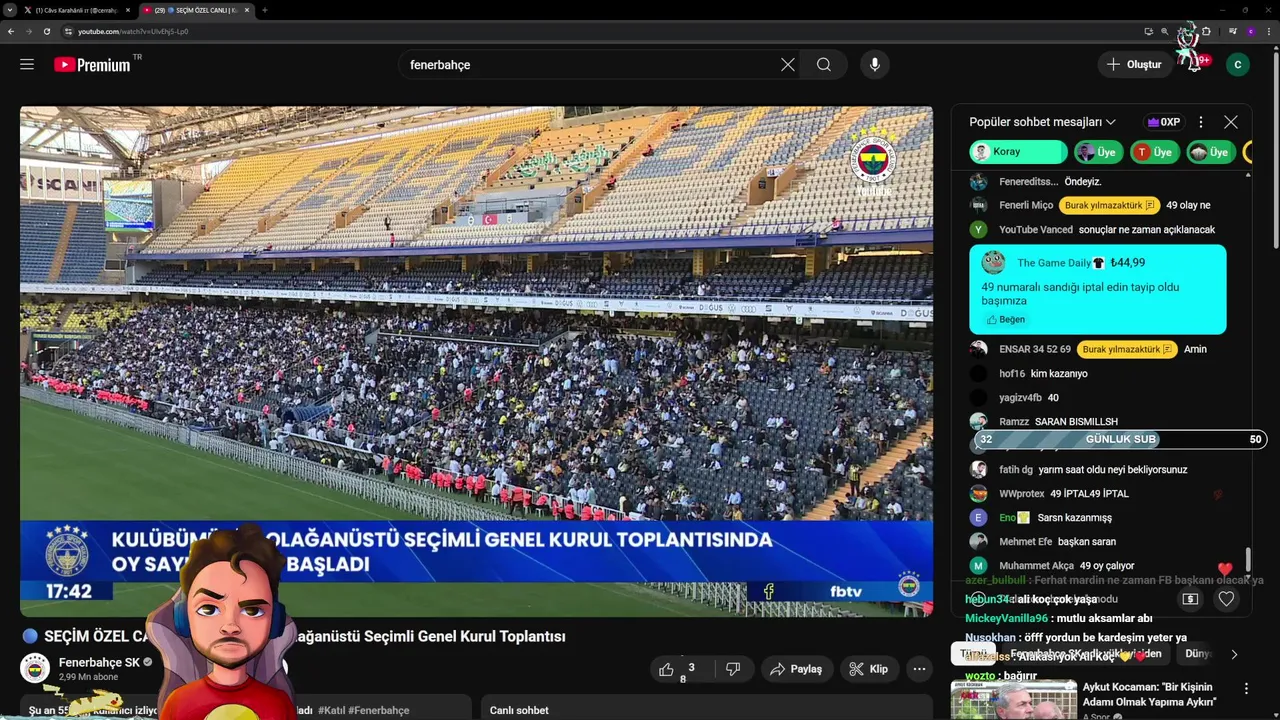The height and width of the screenshot is (720, 1280).
Task: Open Burak yılmazaktürk badge next to Fenerli Miço
Action: click(x=1109, y=205)
